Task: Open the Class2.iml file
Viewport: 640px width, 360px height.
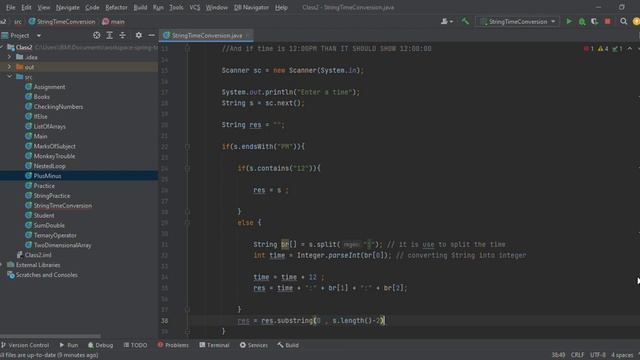Action: pos(38,255)
